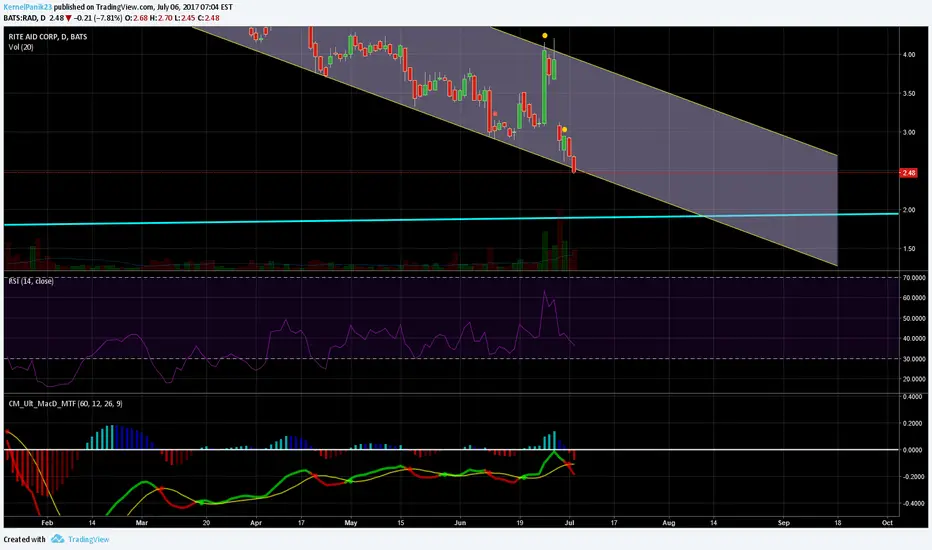Select the CM_Ult_MacD_MTF indicator label
The image size is (932, 550).
pos(65,404)
